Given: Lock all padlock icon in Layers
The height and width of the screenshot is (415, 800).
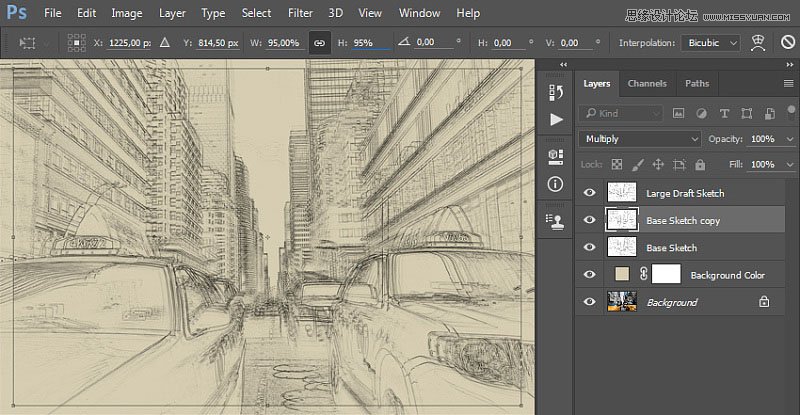Looking at the screenshot, I should point(700,164).
